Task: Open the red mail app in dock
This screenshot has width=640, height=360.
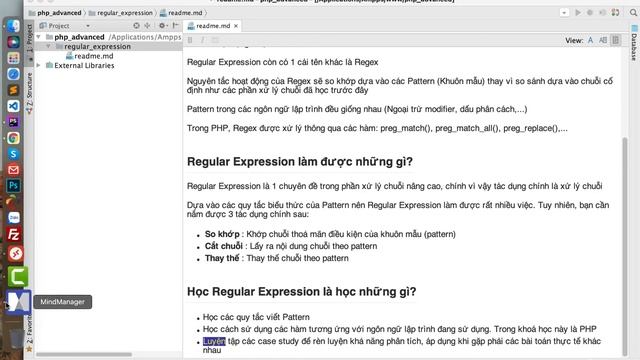Action: coord(13,170)
